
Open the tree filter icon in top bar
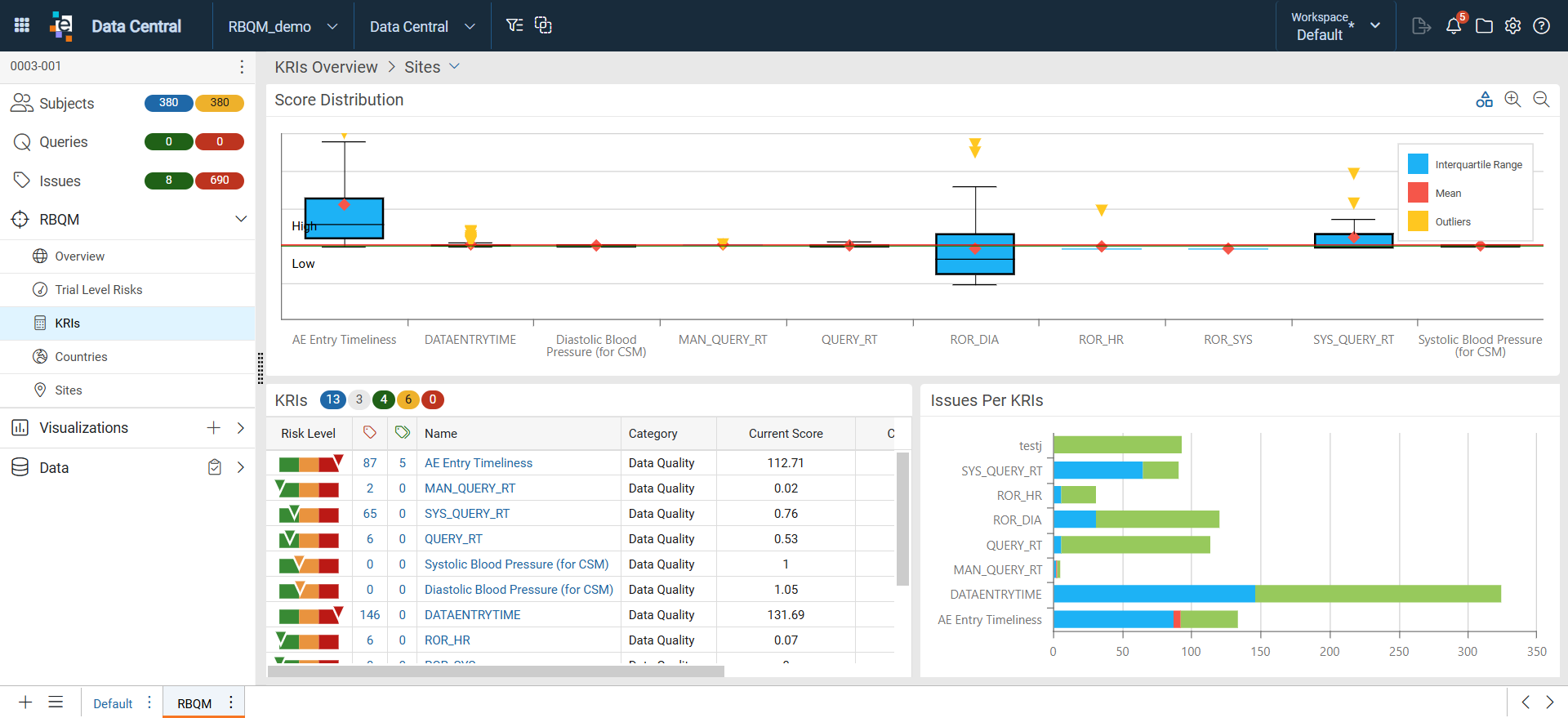pos(514,25)
